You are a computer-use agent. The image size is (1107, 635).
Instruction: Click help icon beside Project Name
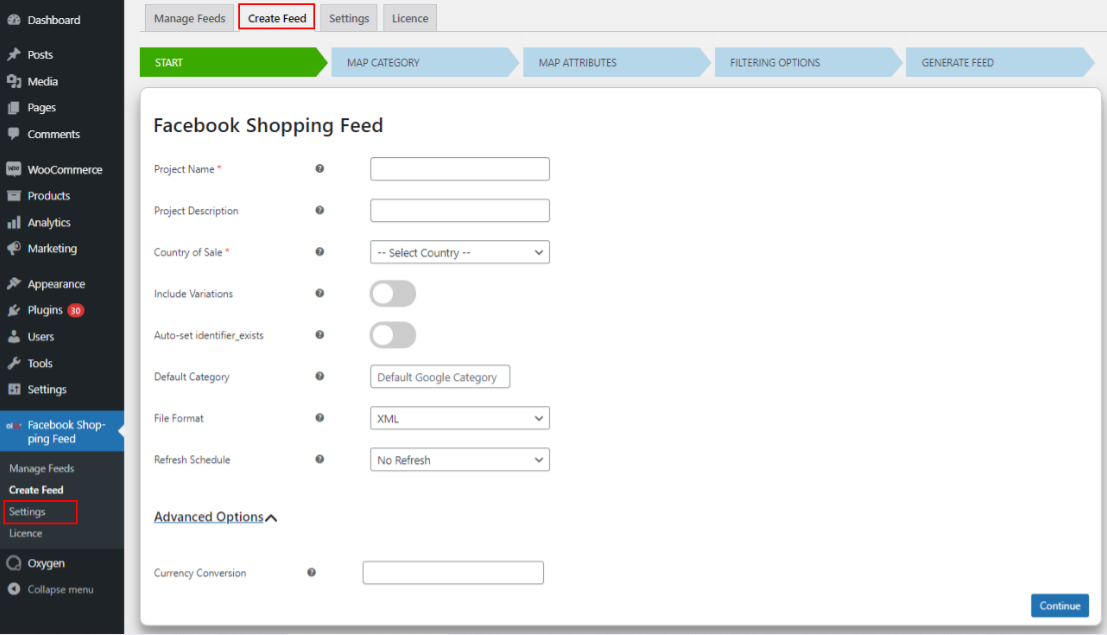pos(320,169)
